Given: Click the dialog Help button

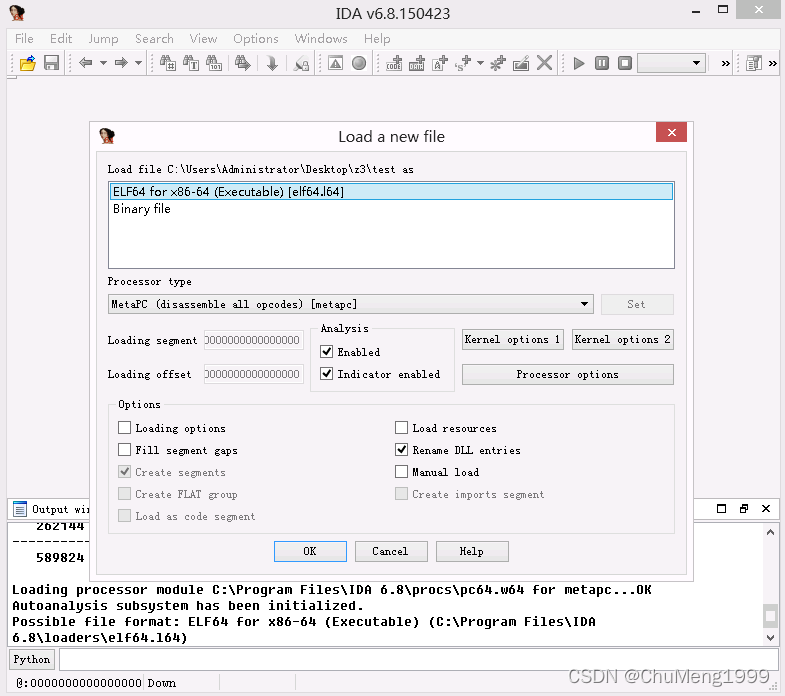Looking at the screenshot, I should (x=472, y=551).
